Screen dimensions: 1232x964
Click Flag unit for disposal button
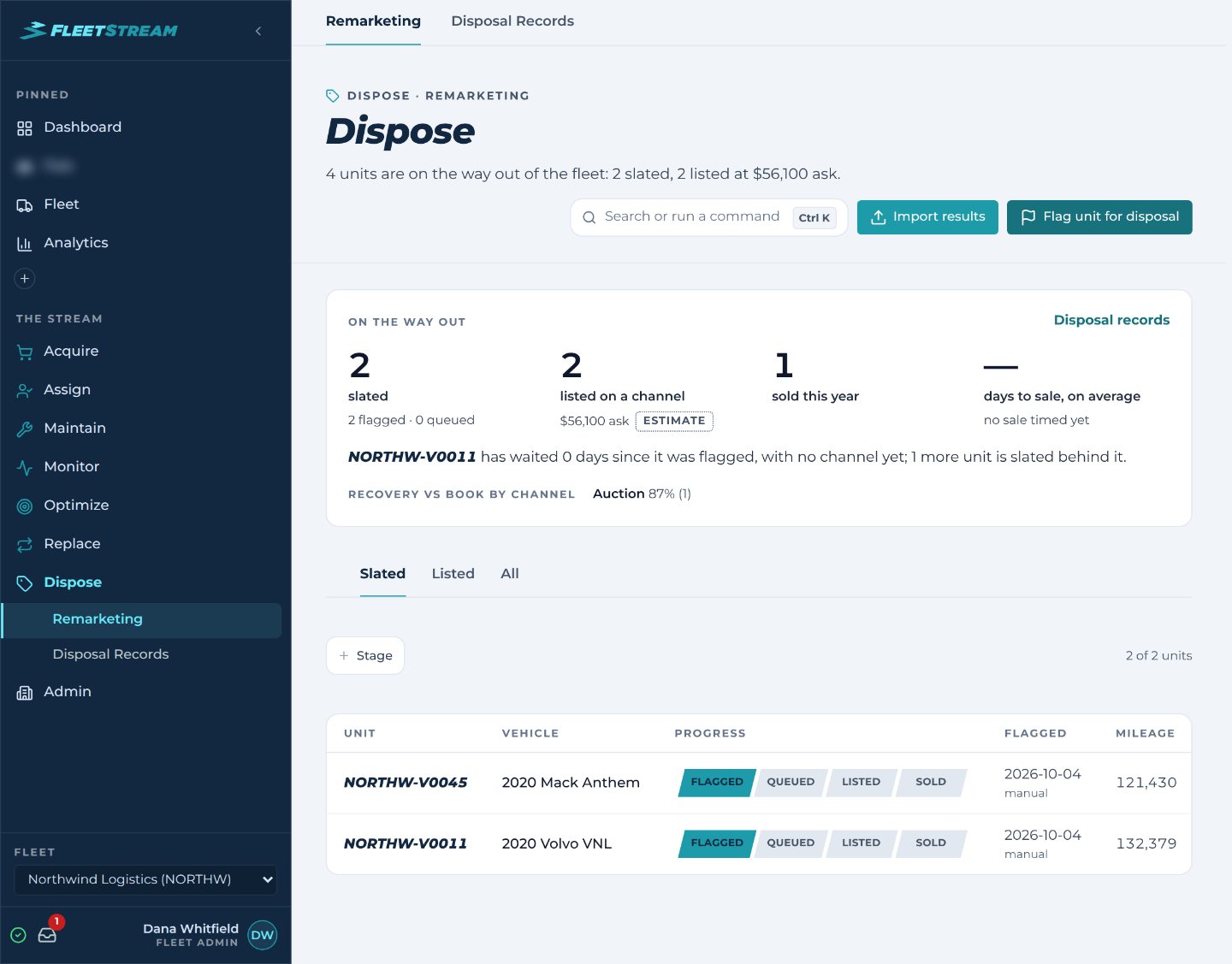1099,217
